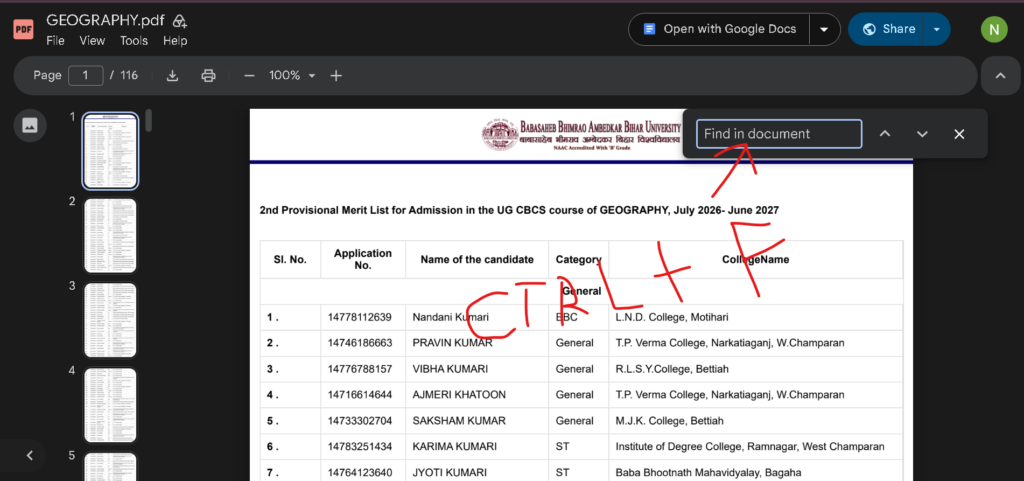Viewport: 1024px width, 481px height.
Task: Click the name SAKSHAM KUMAR
Action: point(459,421)
